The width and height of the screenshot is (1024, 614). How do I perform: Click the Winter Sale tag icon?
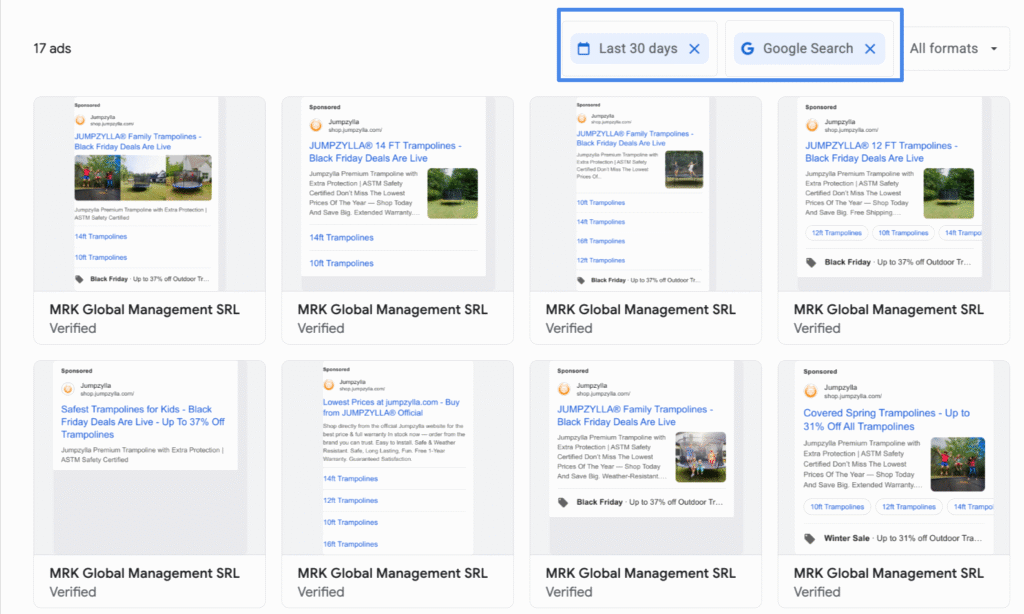coord(811,539)
